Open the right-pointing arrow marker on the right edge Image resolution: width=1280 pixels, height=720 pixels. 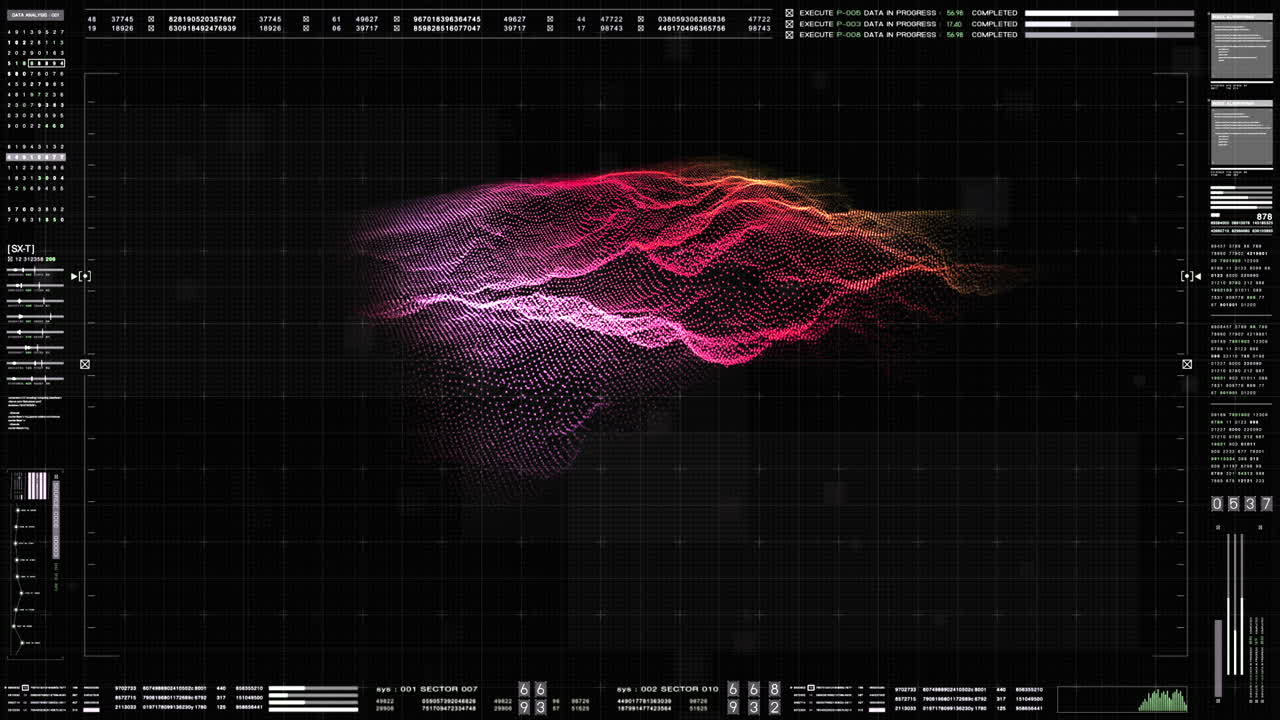pyautogui.click(x=1196, y=276)
